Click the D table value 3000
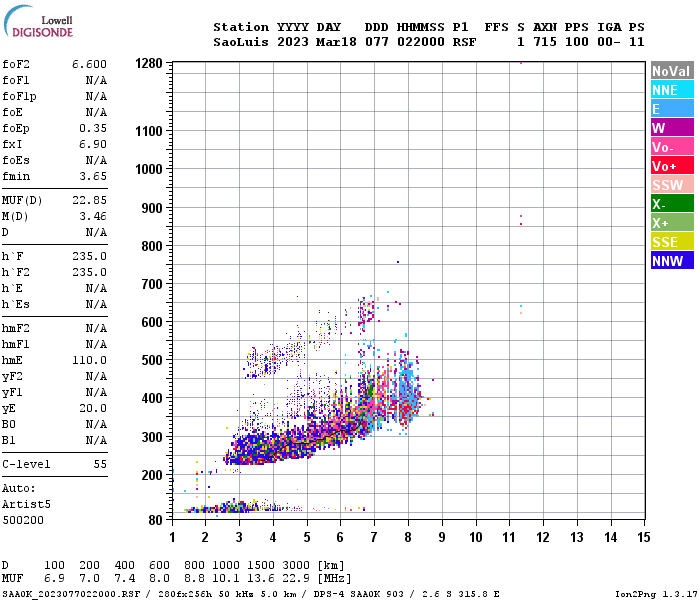 tap(296, 565)
